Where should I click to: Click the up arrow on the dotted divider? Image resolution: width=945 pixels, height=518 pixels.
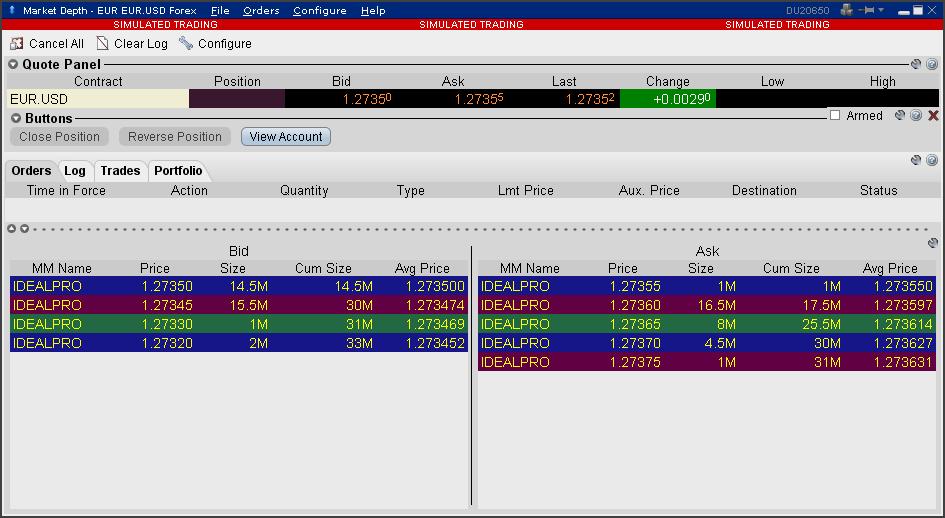pos(11,229)
